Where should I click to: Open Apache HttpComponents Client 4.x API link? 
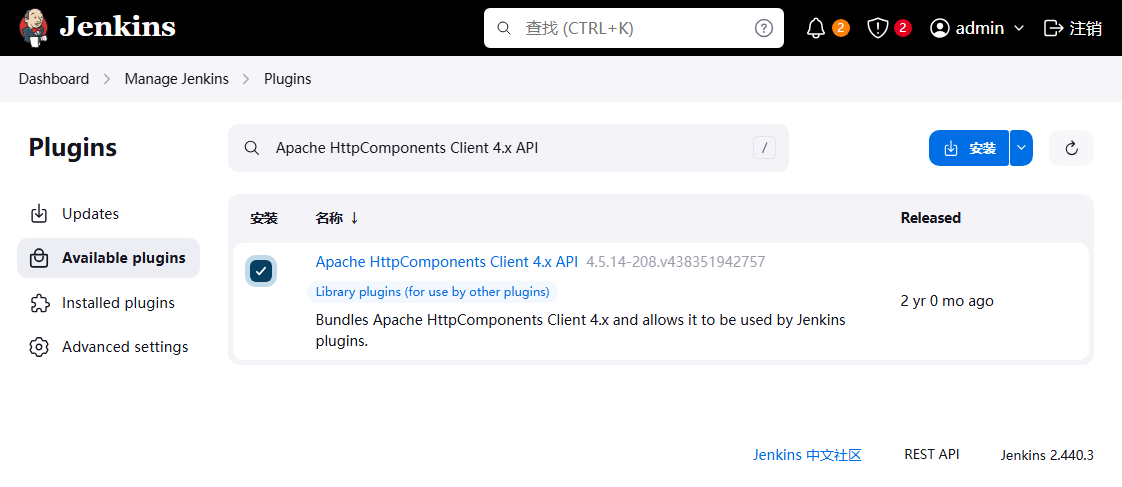447,262
